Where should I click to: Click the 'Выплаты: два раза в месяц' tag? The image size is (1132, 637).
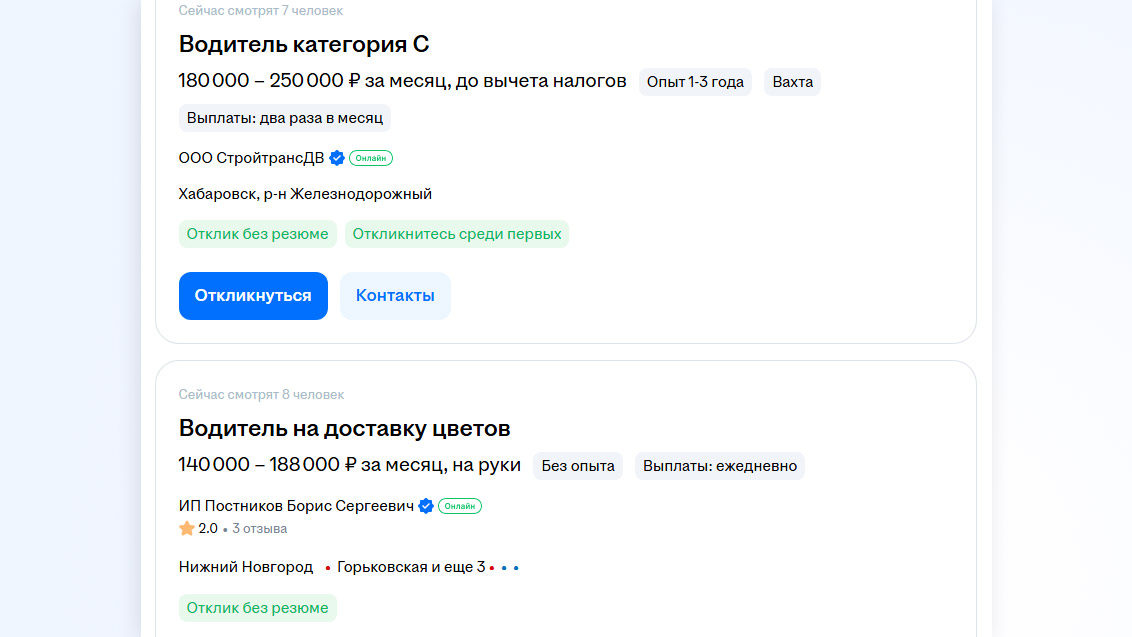[x=284, y=118]
